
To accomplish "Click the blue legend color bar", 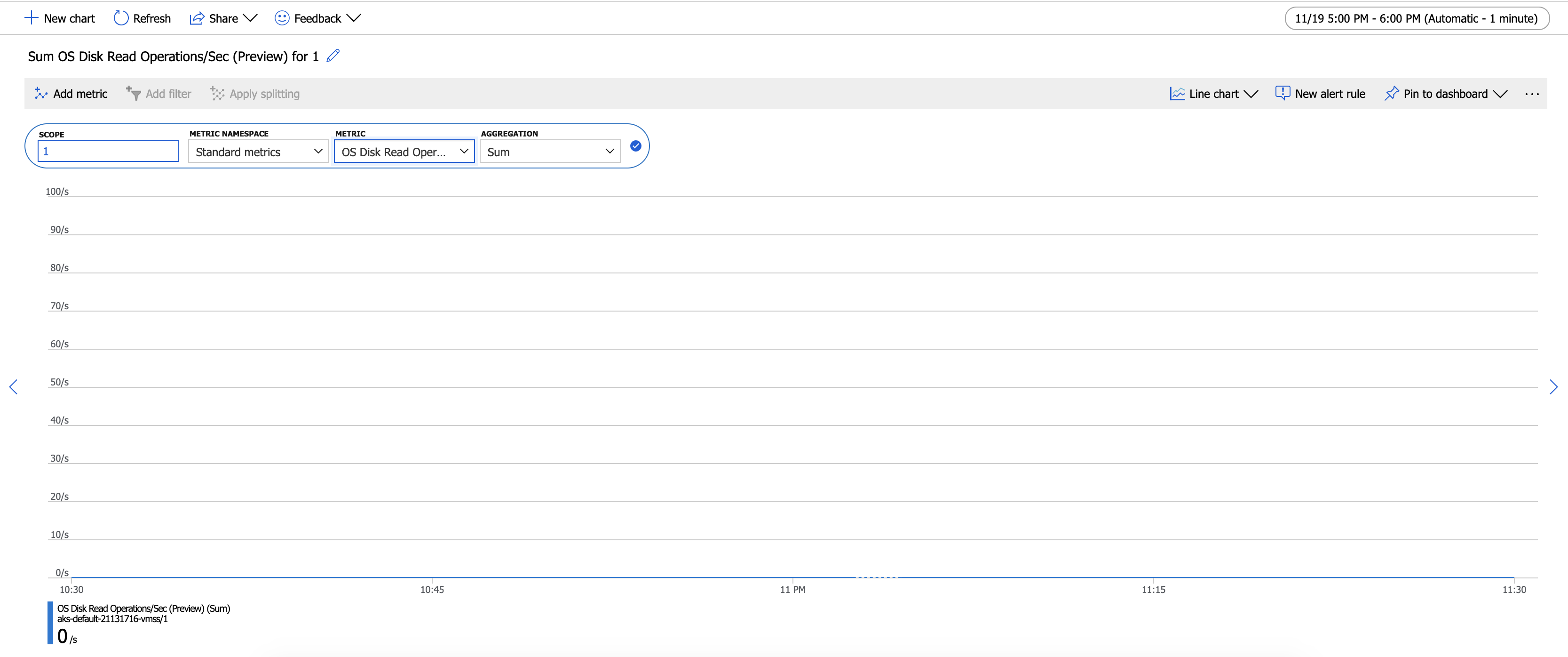I will (x=50, y=622).
